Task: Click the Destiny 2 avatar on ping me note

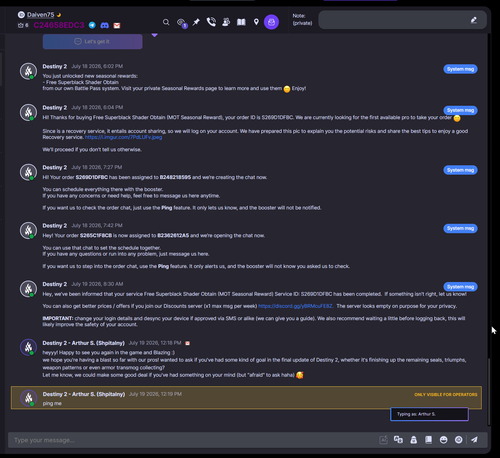Action: [29, 398]
